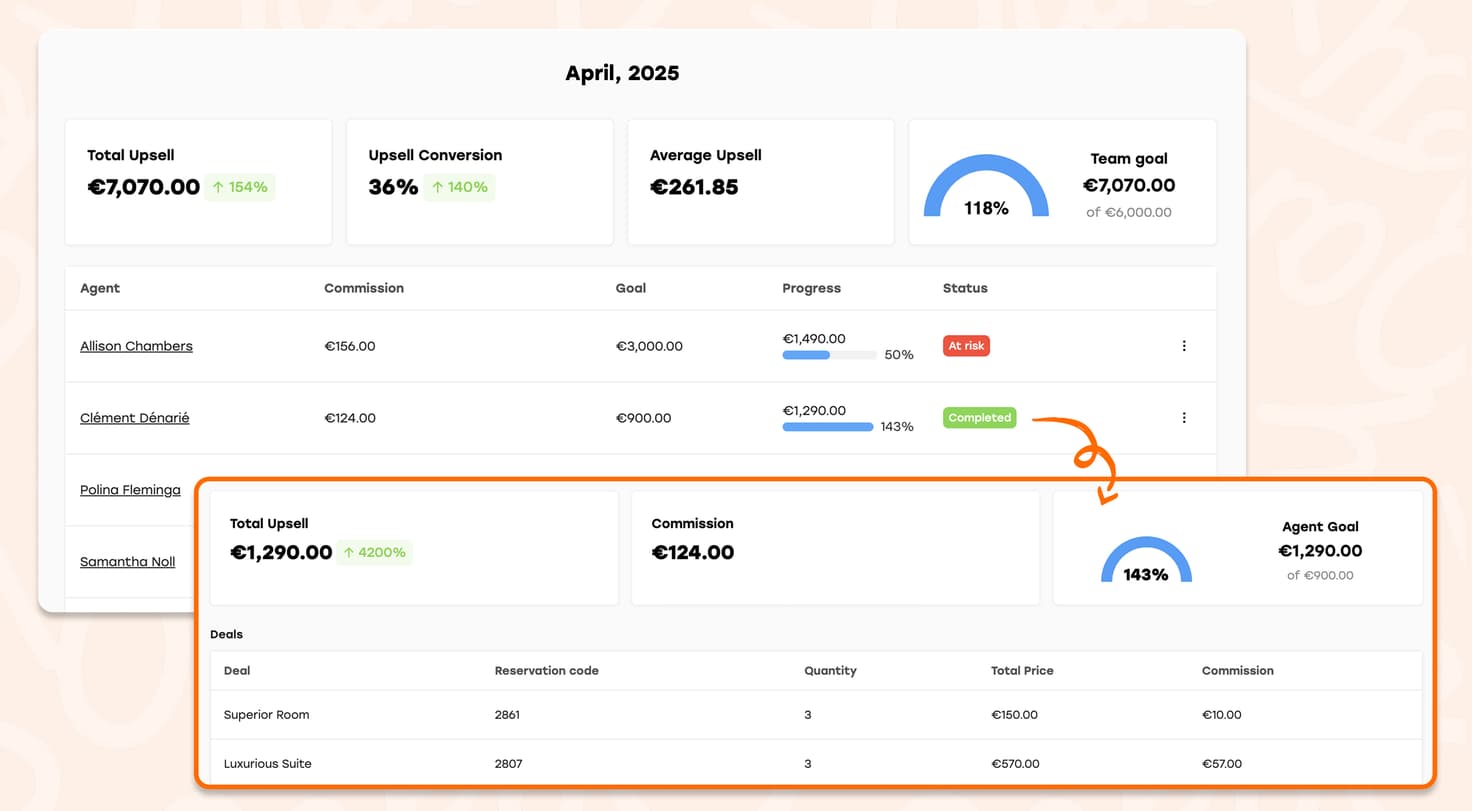Screen dimensions: 1472x811
Task: Open Allison Chambers agent details
Action: (136, 346)
